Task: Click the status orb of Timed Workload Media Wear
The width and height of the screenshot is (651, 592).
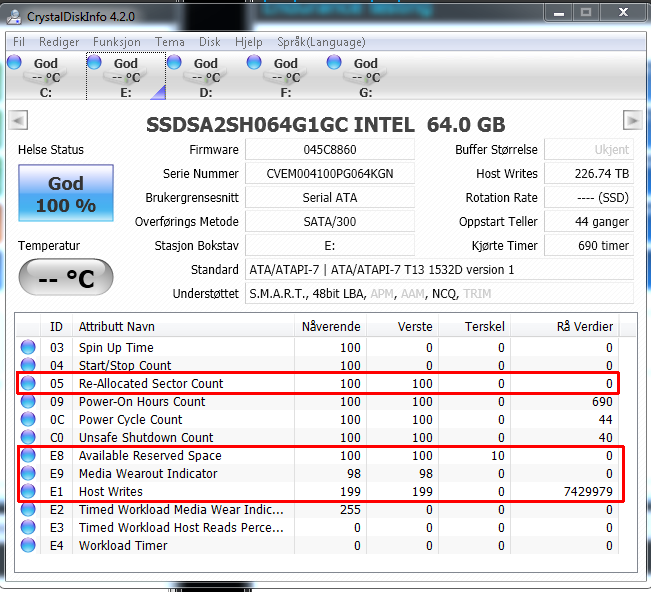Action: (x=28, y=509)
